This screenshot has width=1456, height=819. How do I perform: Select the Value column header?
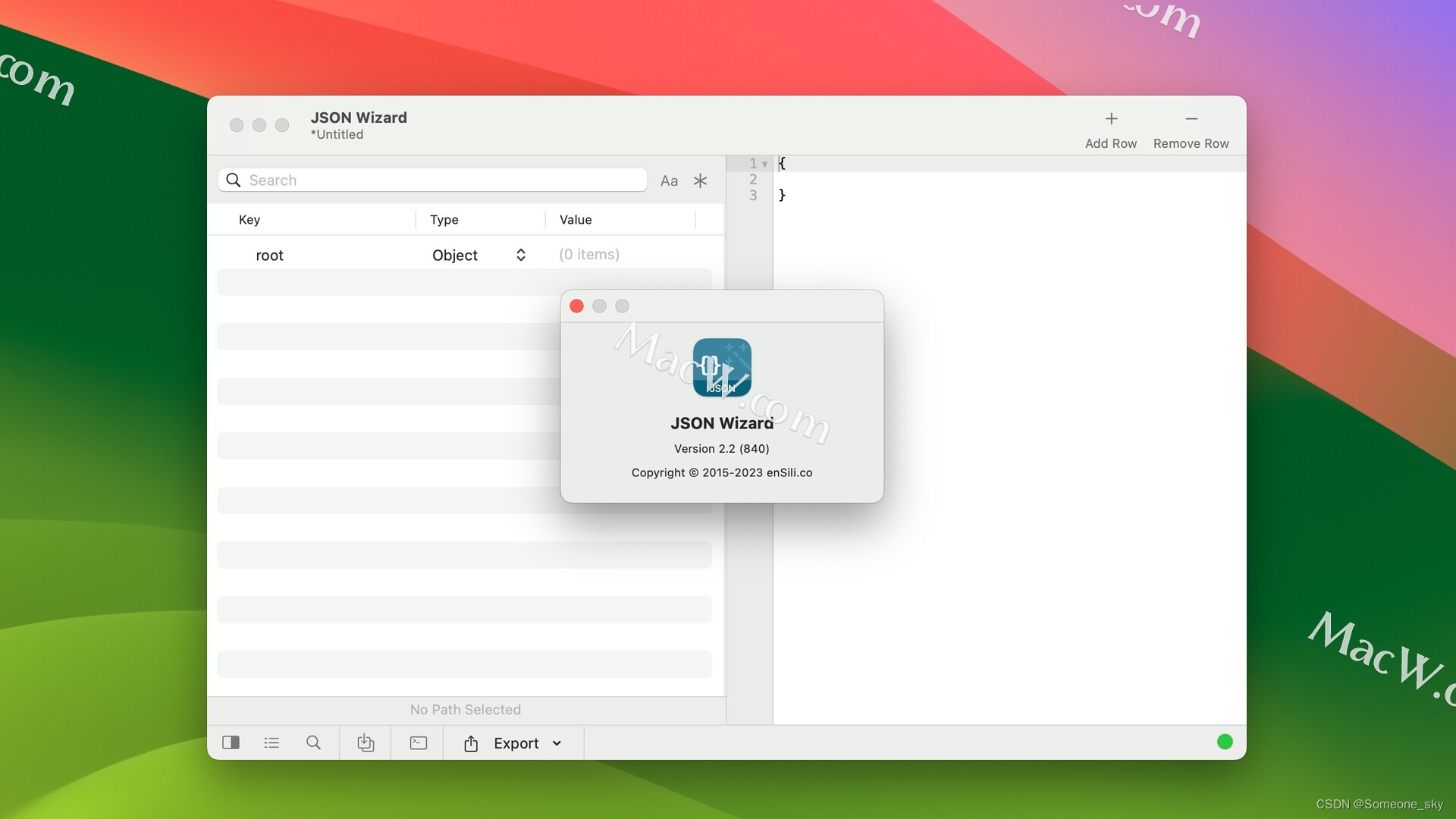(x=576, y=219)
